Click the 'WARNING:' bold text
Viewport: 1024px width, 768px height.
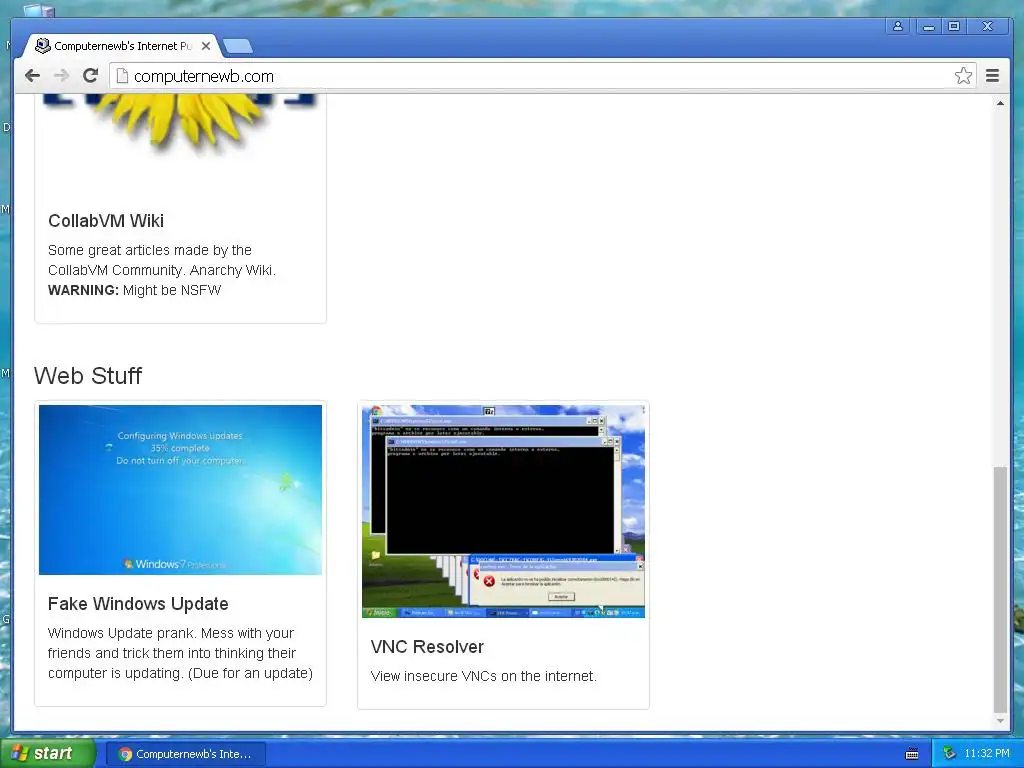(x=83, y=290)
